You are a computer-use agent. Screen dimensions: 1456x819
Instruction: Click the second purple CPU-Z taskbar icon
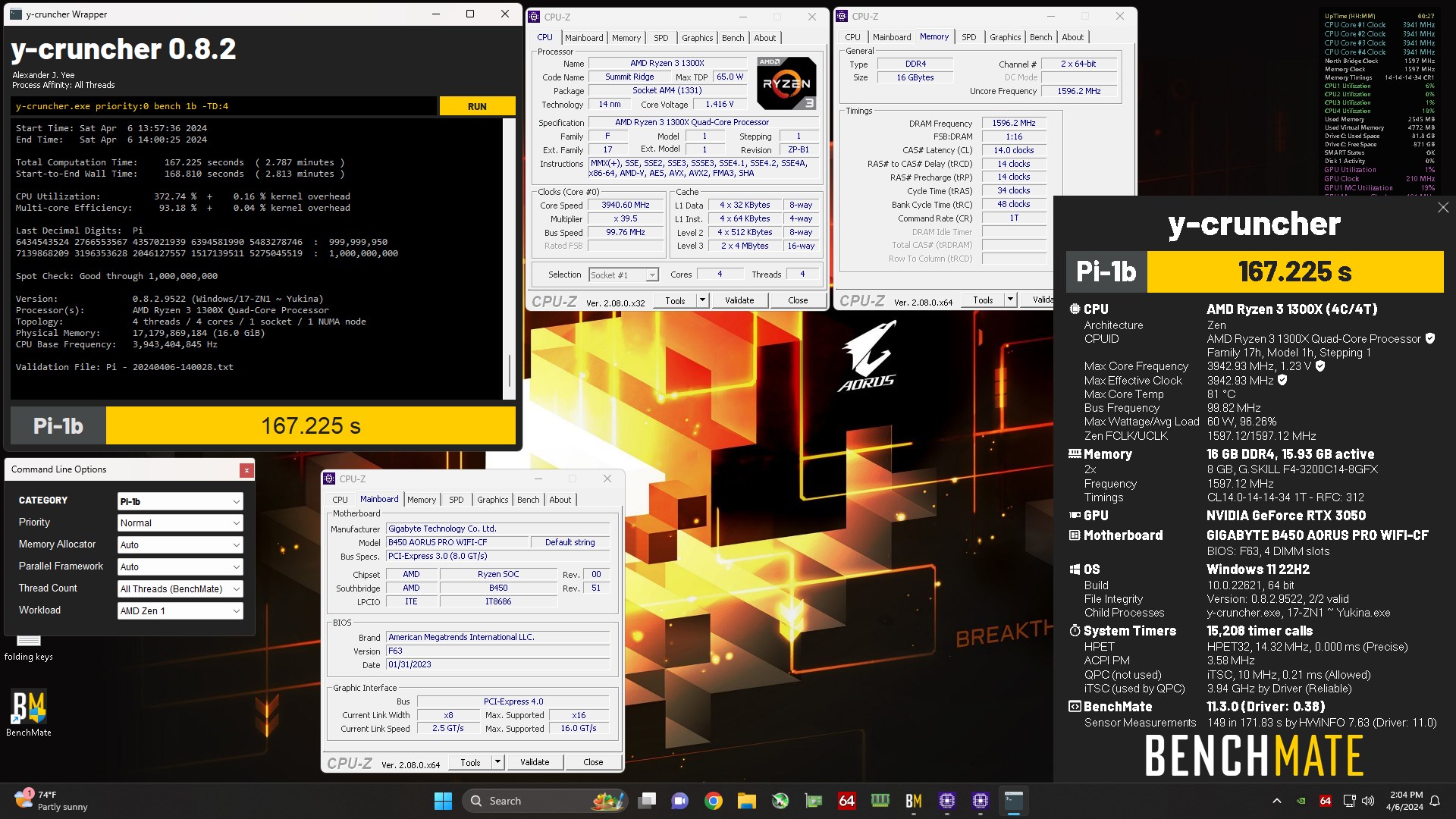click(x=980, y=801)
